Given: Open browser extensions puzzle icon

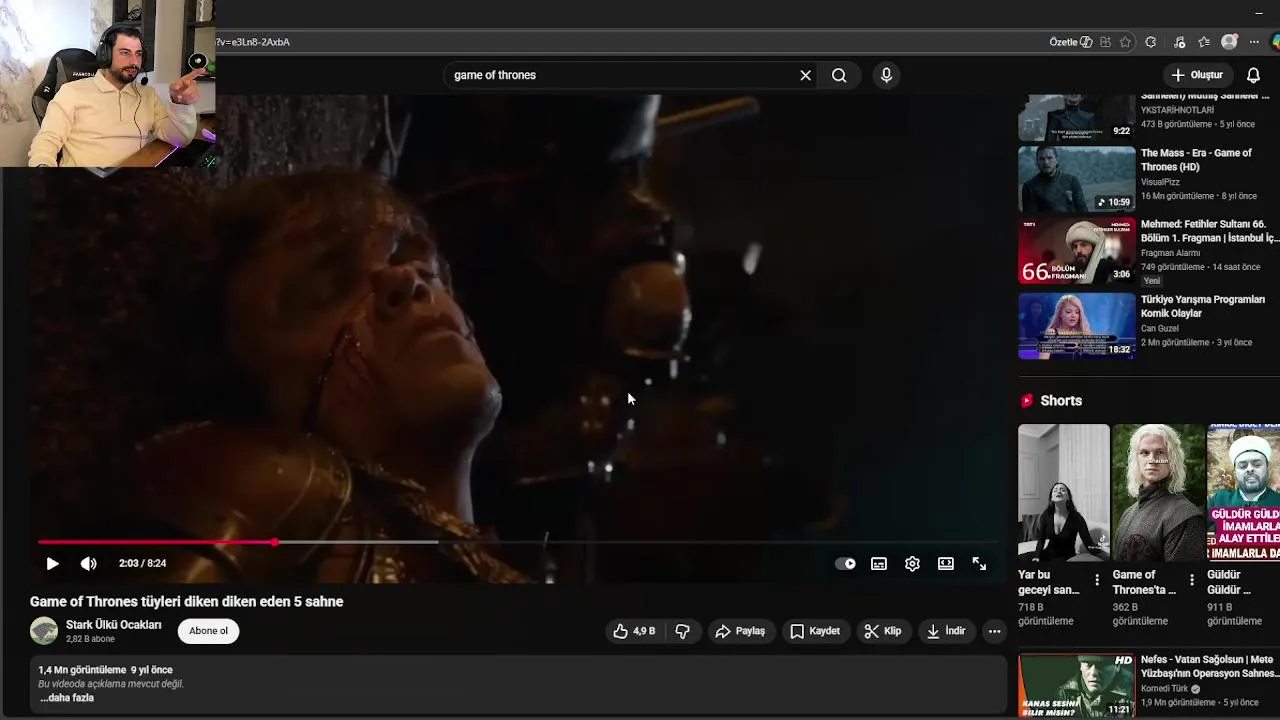Looking at the screenshot, I should (1151, 42).
